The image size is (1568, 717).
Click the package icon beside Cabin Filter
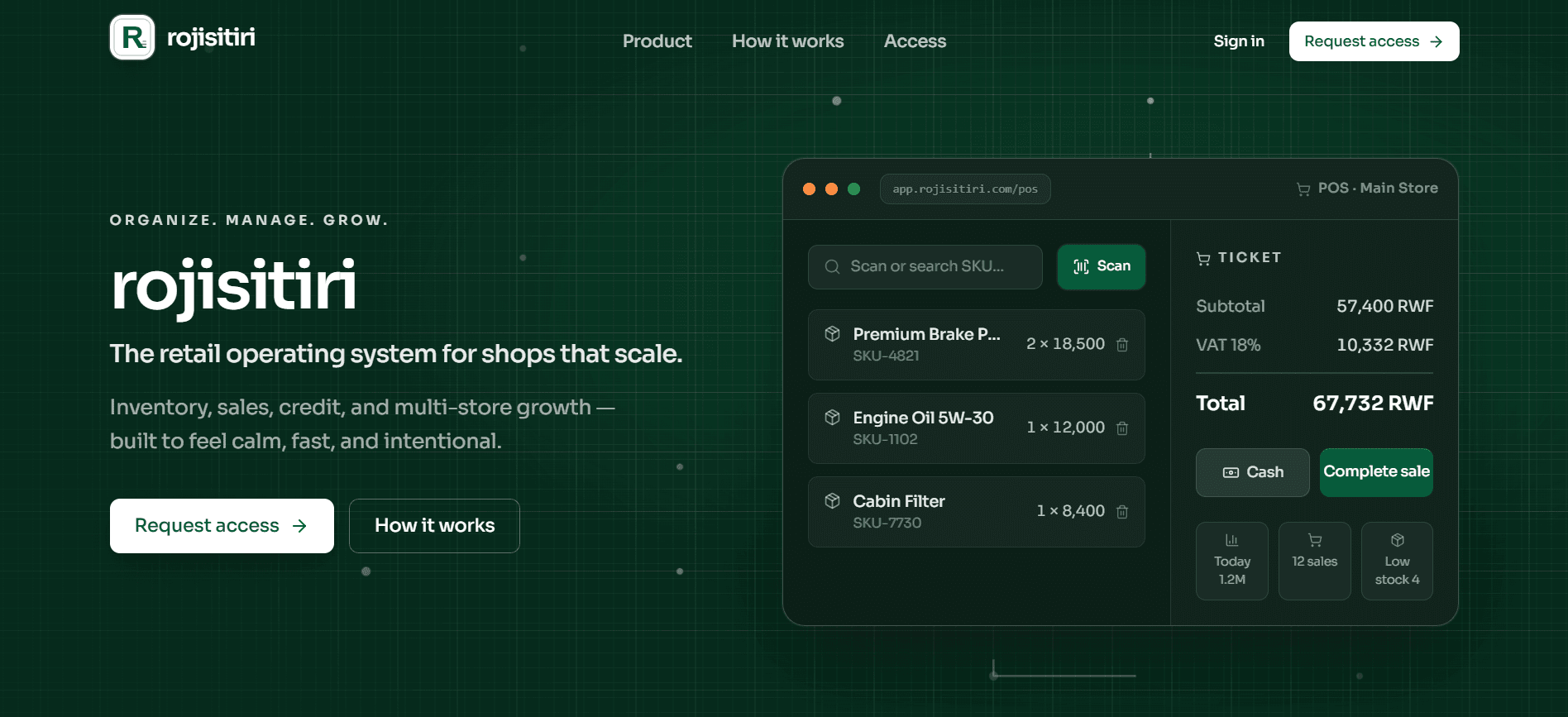(833, 500)
